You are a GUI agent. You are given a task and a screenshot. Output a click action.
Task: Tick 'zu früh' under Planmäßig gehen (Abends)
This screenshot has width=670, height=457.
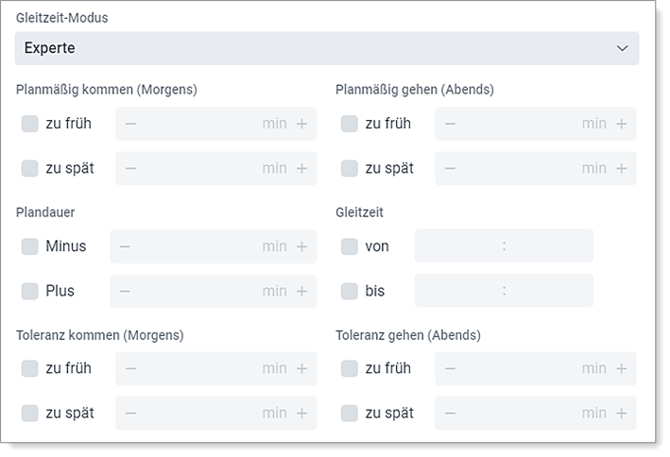point(349,124)
